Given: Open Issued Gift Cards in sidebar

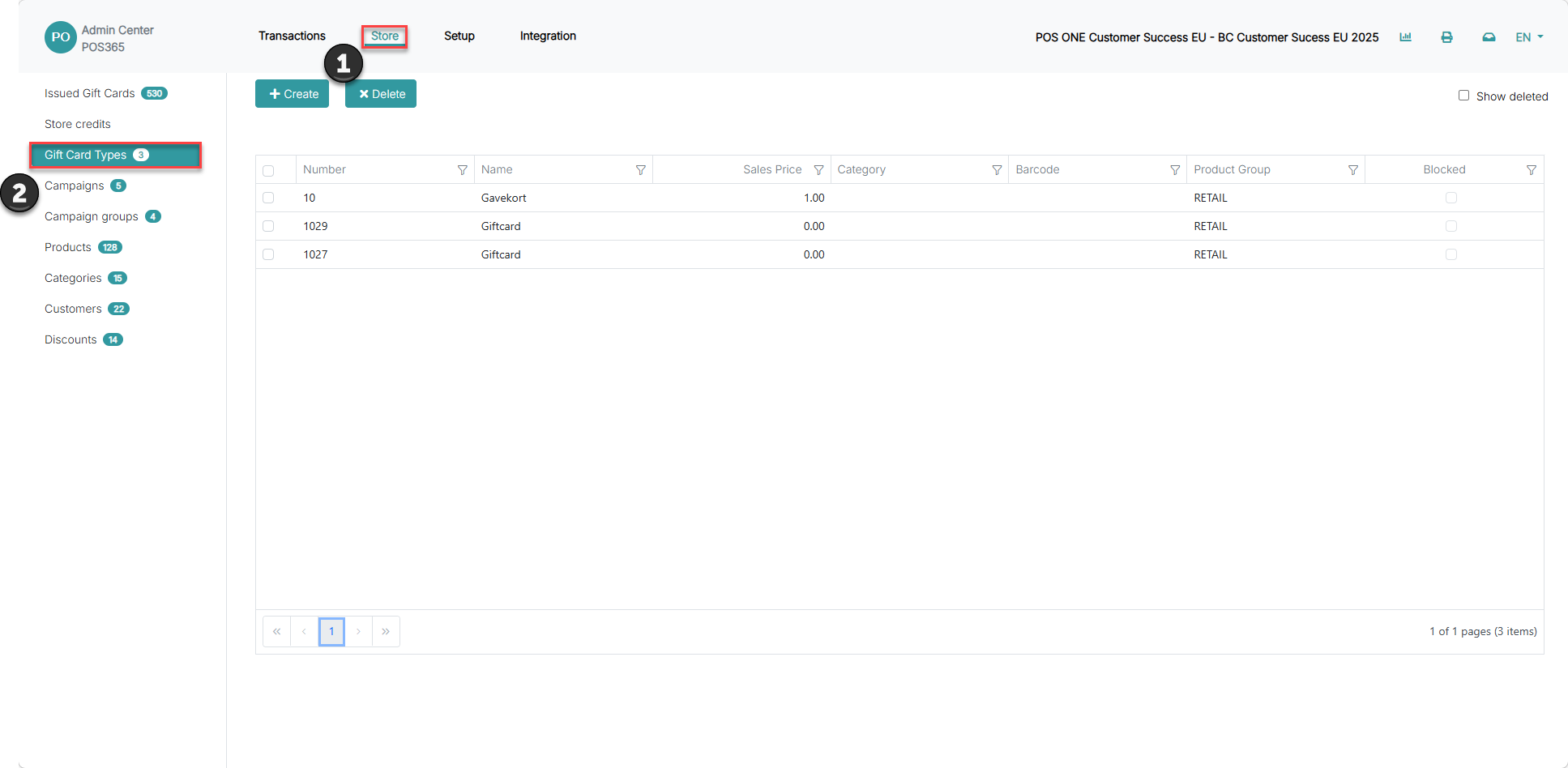Looking at the screenshot, I should click(x=106, y=93).
